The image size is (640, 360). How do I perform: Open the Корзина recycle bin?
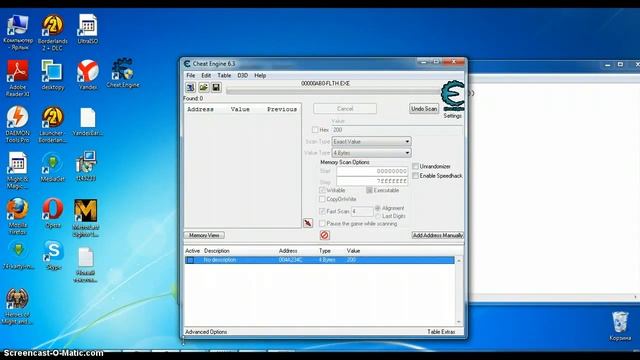(620, 326)
